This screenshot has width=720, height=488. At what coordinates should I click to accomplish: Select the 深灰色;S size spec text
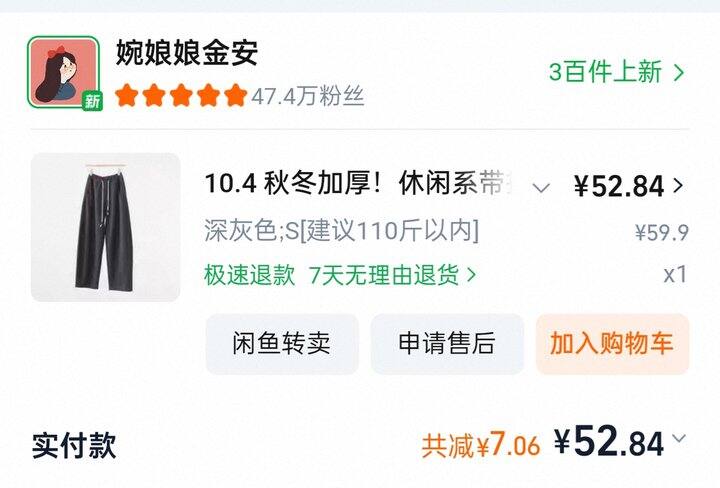pos(342,230)
